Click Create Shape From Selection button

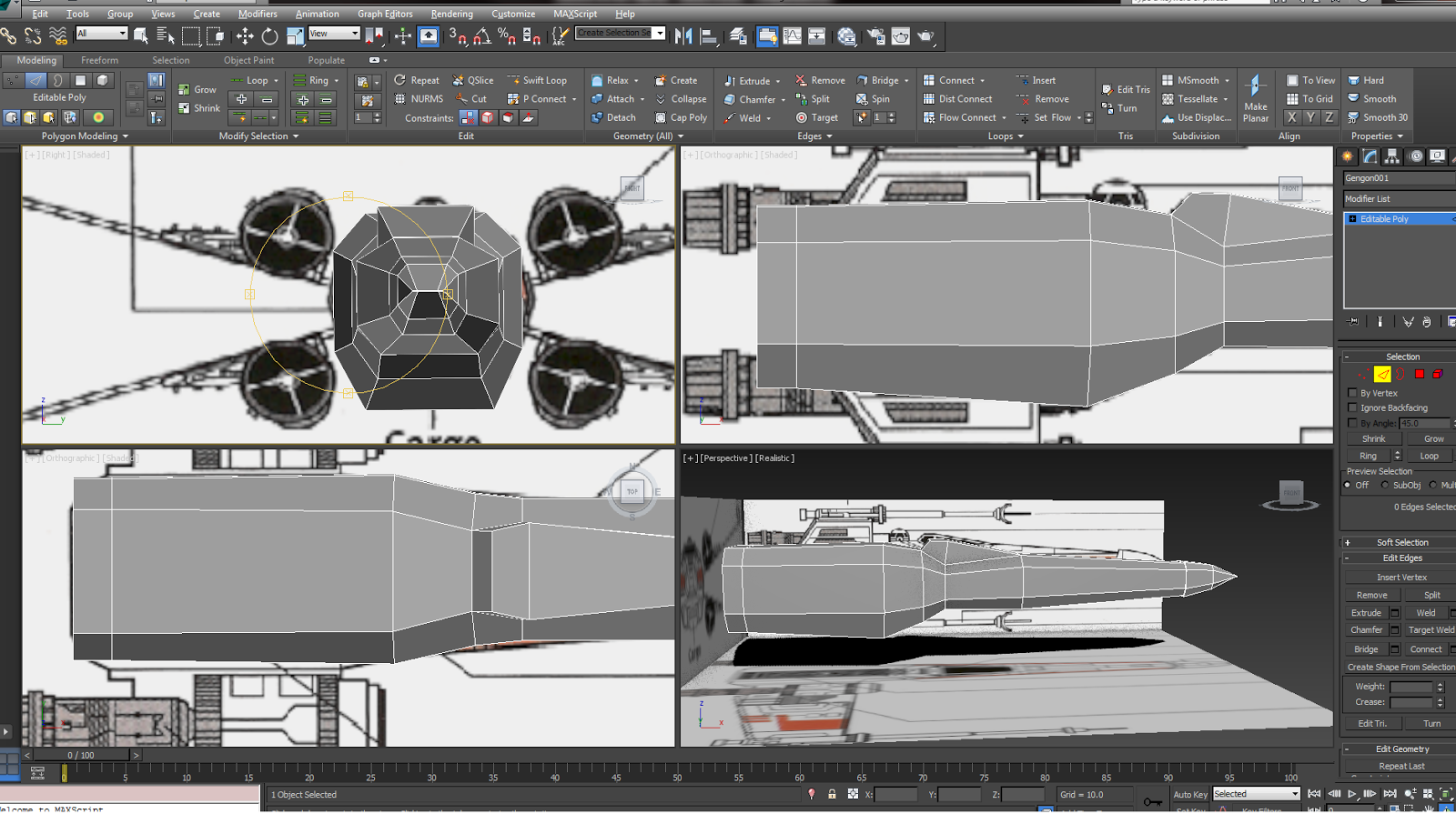[1400, 667]
